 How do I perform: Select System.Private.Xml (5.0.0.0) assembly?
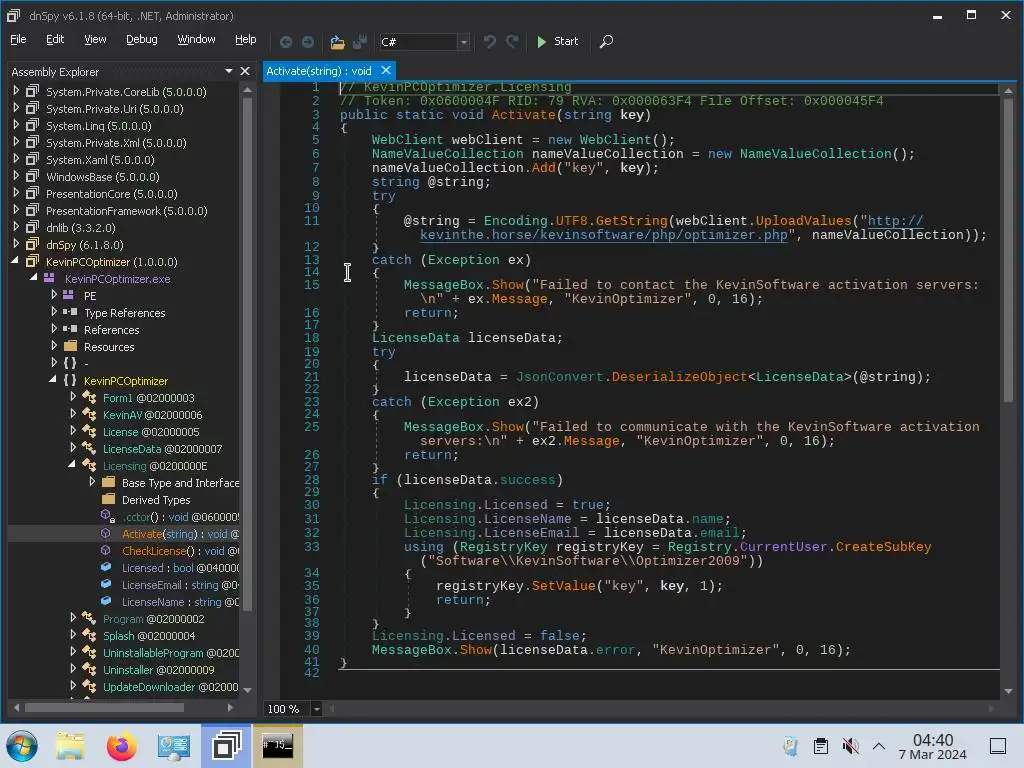(116, 142)
